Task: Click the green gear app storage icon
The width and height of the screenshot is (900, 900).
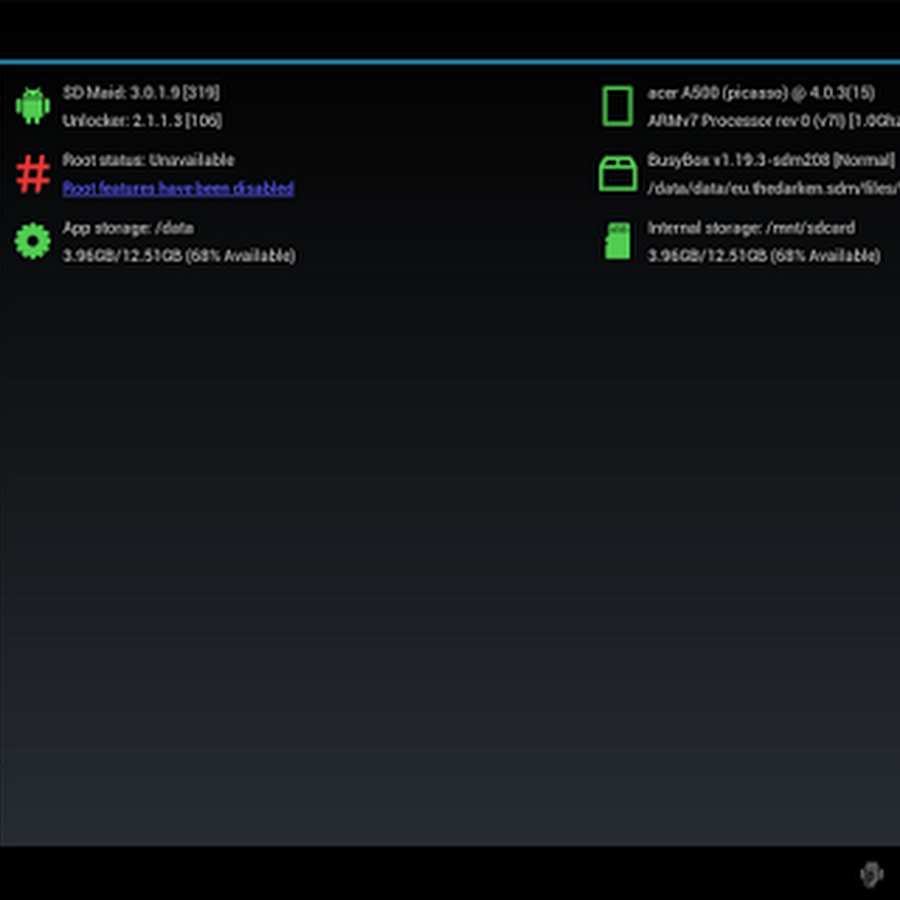Action: tap(33, 241)
